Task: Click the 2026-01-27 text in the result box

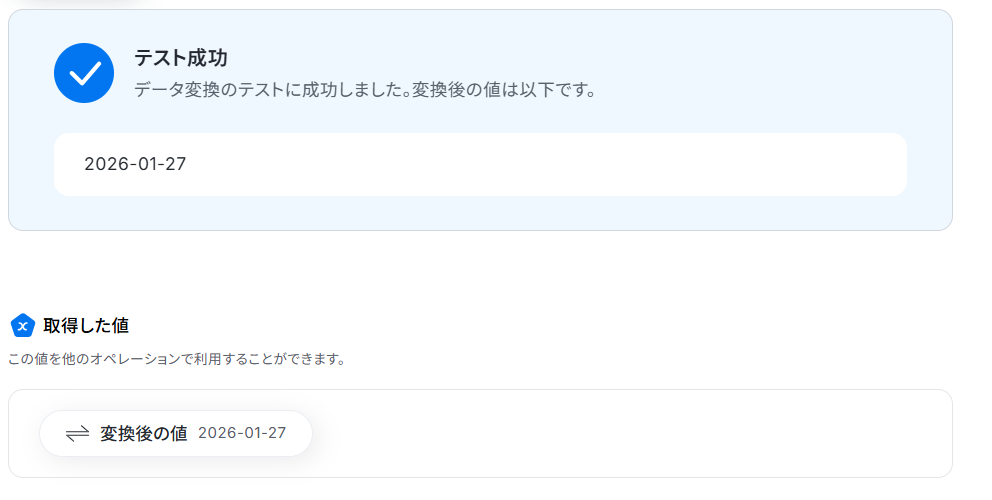Action: click(135, 164)
